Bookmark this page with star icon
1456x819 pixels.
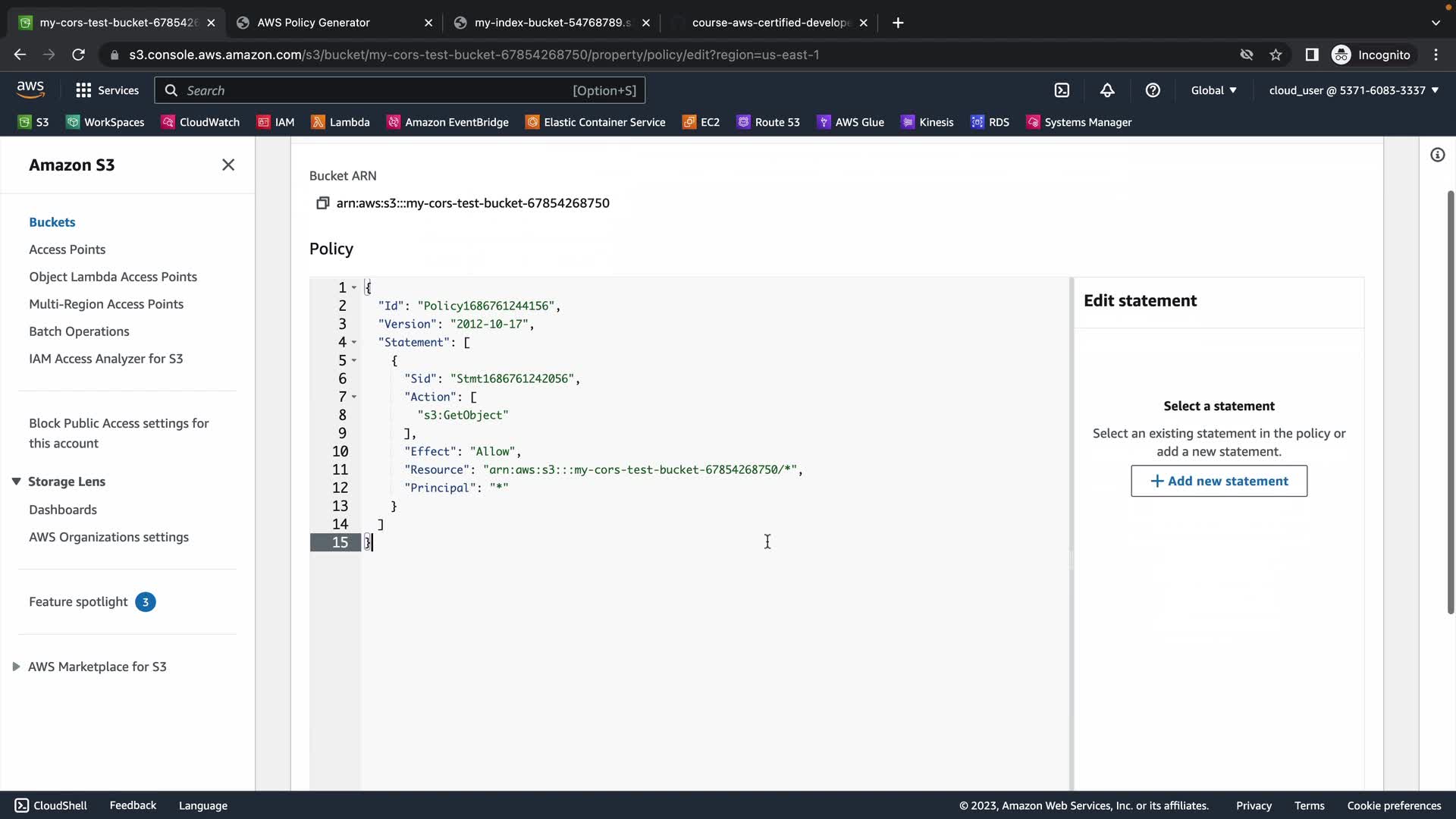1276,55
